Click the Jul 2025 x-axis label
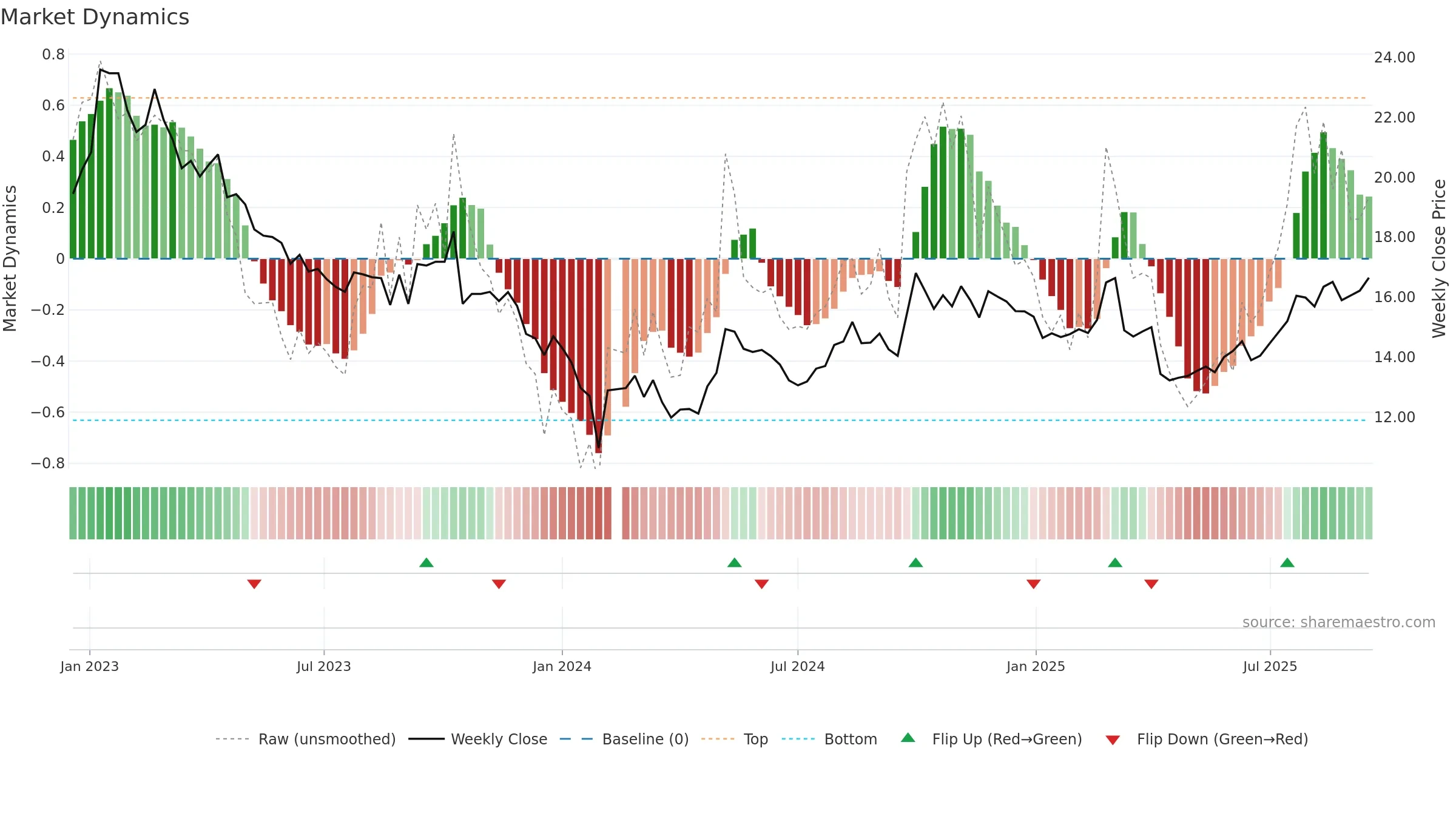The width and height of the screenshot is (1456, 819). (x=1270, y=666)
